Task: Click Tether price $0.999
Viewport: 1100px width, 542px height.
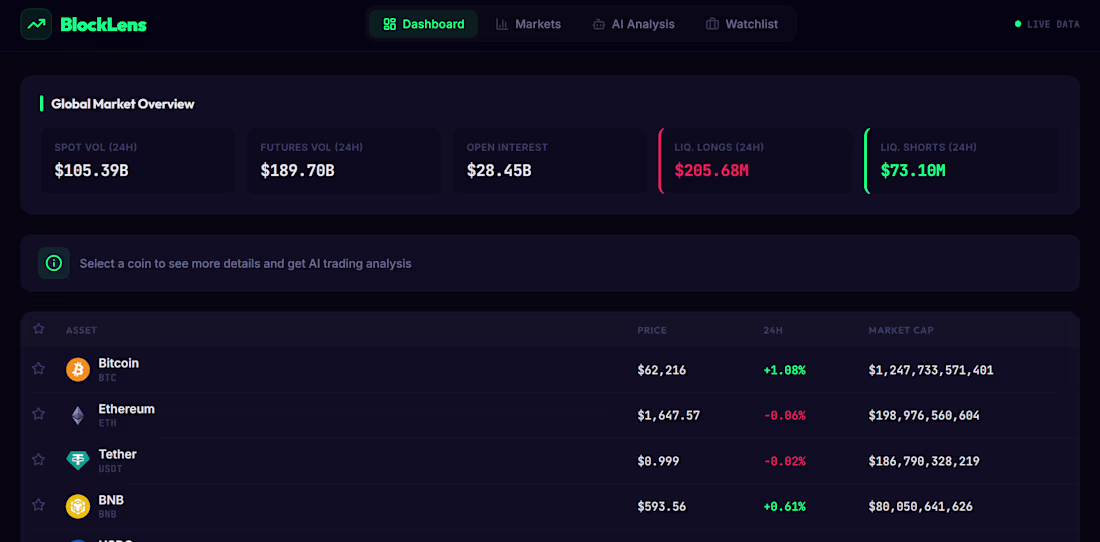Action: click(x=658, y=461)
